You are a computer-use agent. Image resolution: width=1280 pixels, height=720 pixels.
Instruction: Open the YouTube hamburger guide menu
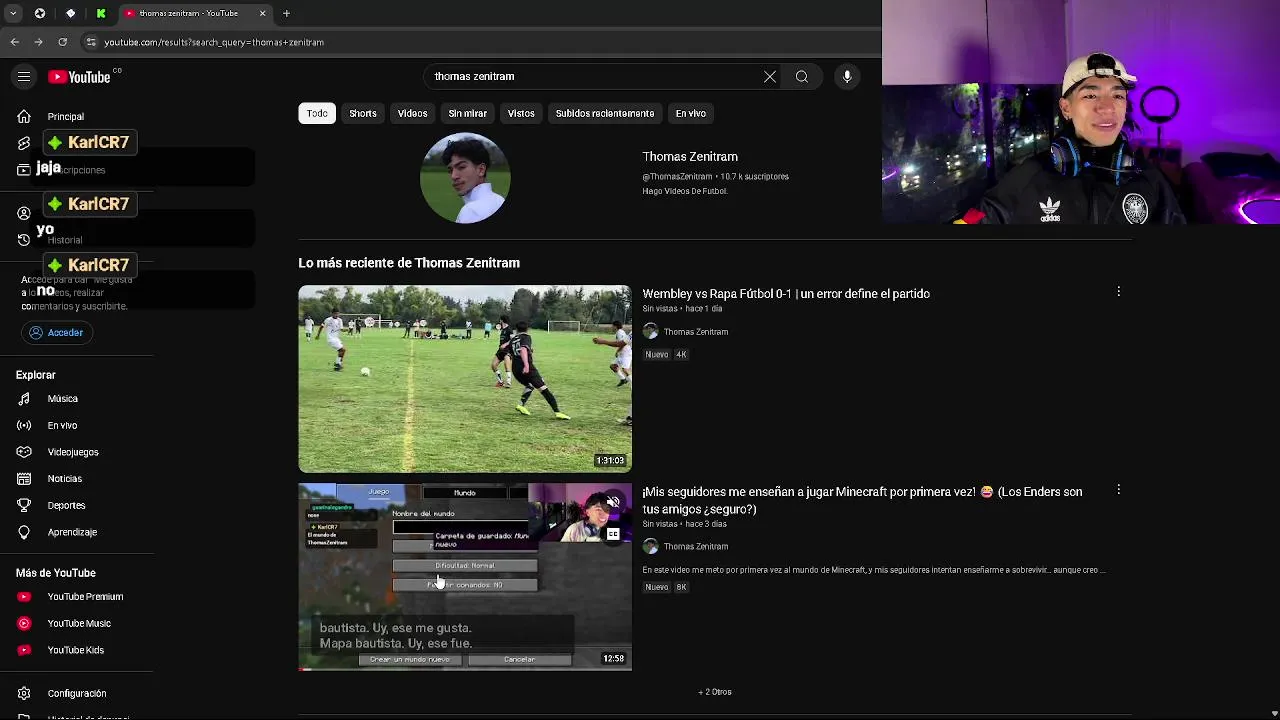tap(24, 77)
